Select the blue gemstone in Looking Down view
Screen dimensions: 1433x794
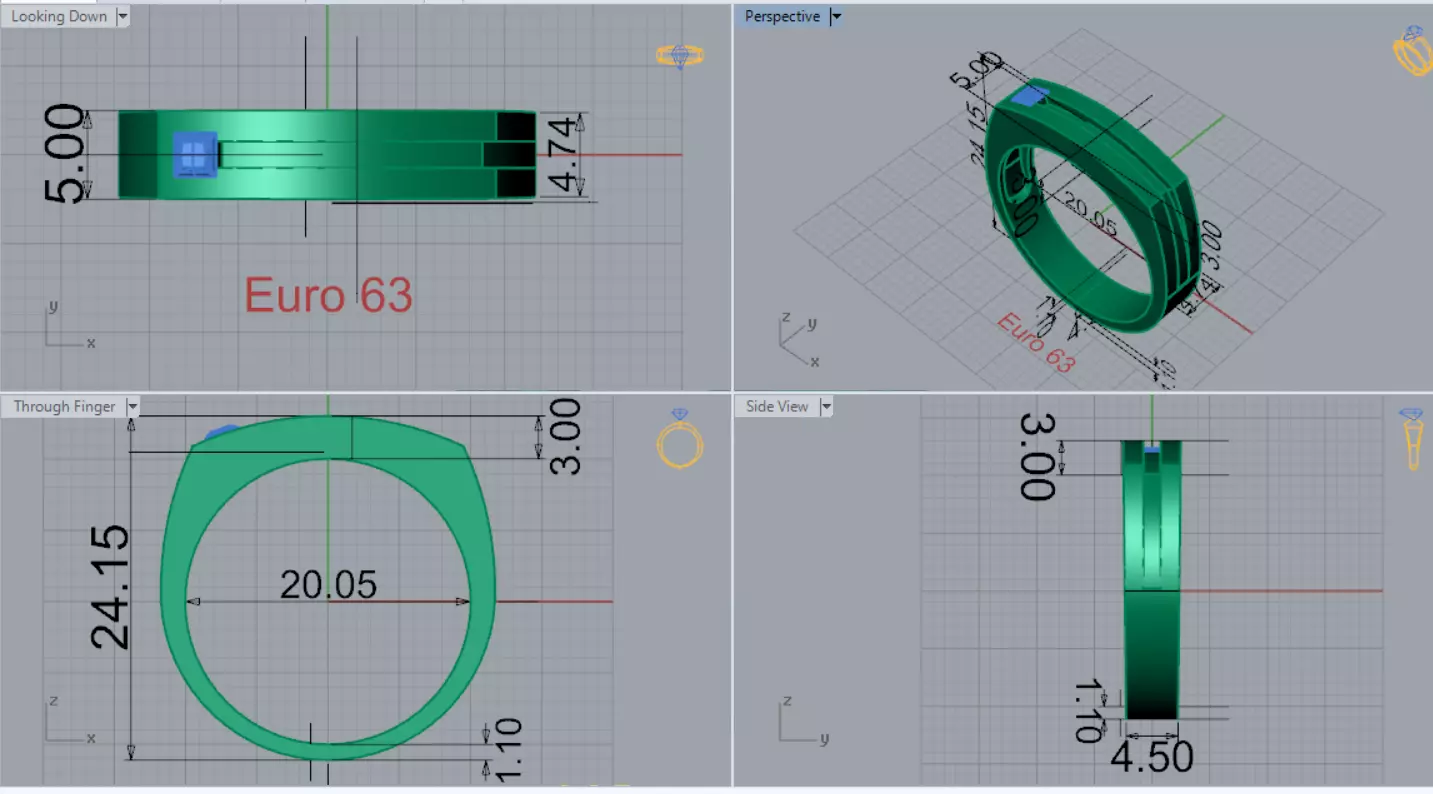tap(195, 154)
